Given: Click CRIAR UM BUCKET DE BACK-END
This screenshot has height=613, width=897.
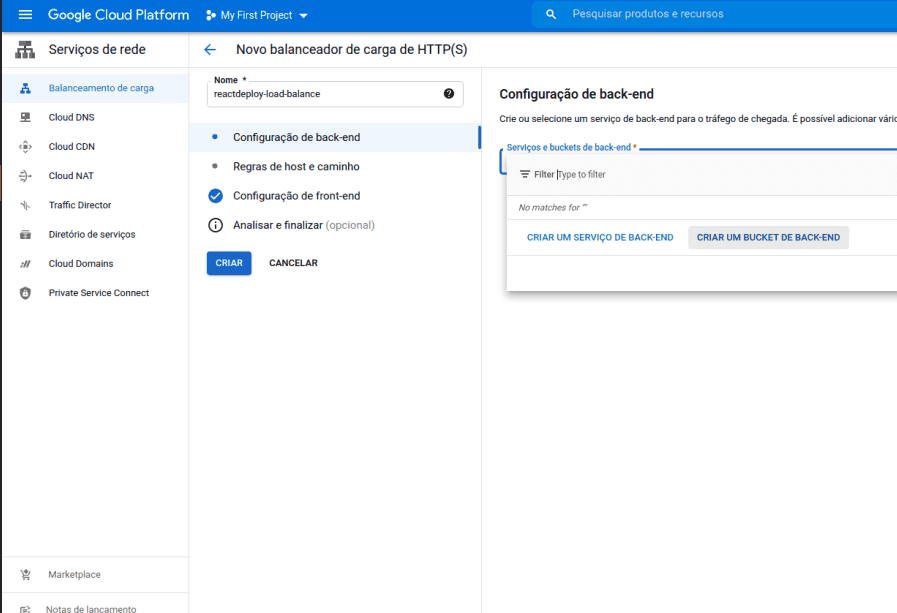Looking at the screenshot, I should click(x=768, y=238).
